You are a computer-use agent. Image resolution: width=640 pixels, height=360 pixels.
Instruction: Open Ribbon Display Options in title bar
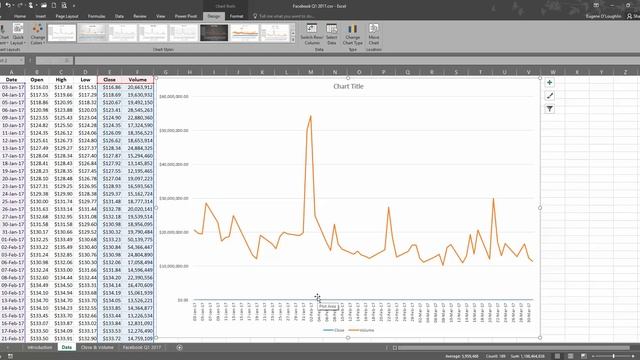[x=596, y=5]
